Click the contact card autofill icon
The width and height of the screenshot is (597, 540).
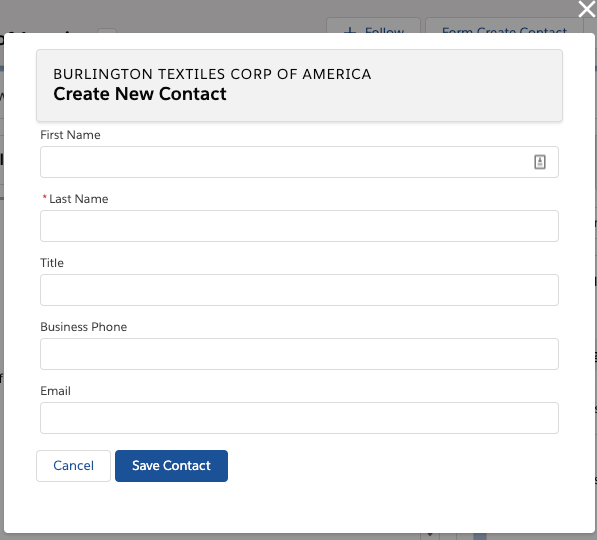pos(540,162)
